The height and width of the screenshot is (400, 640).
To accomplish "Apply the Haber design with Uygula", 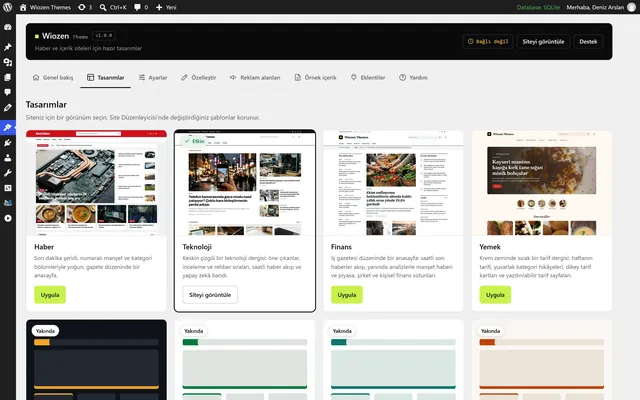I will pos(50,295).
